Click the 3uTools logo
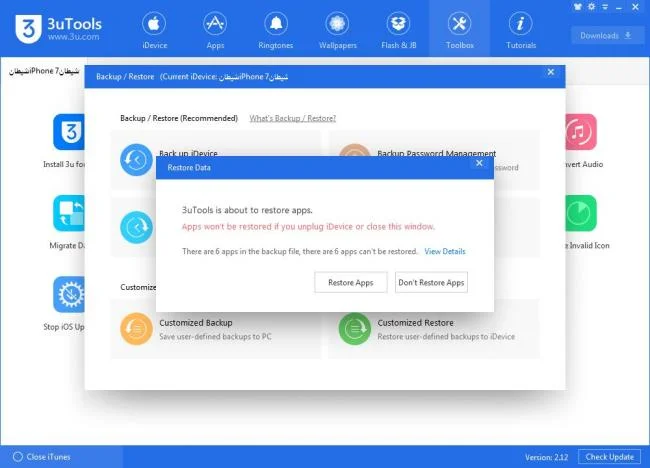650x468 pixels. click(x=29, y=29)
